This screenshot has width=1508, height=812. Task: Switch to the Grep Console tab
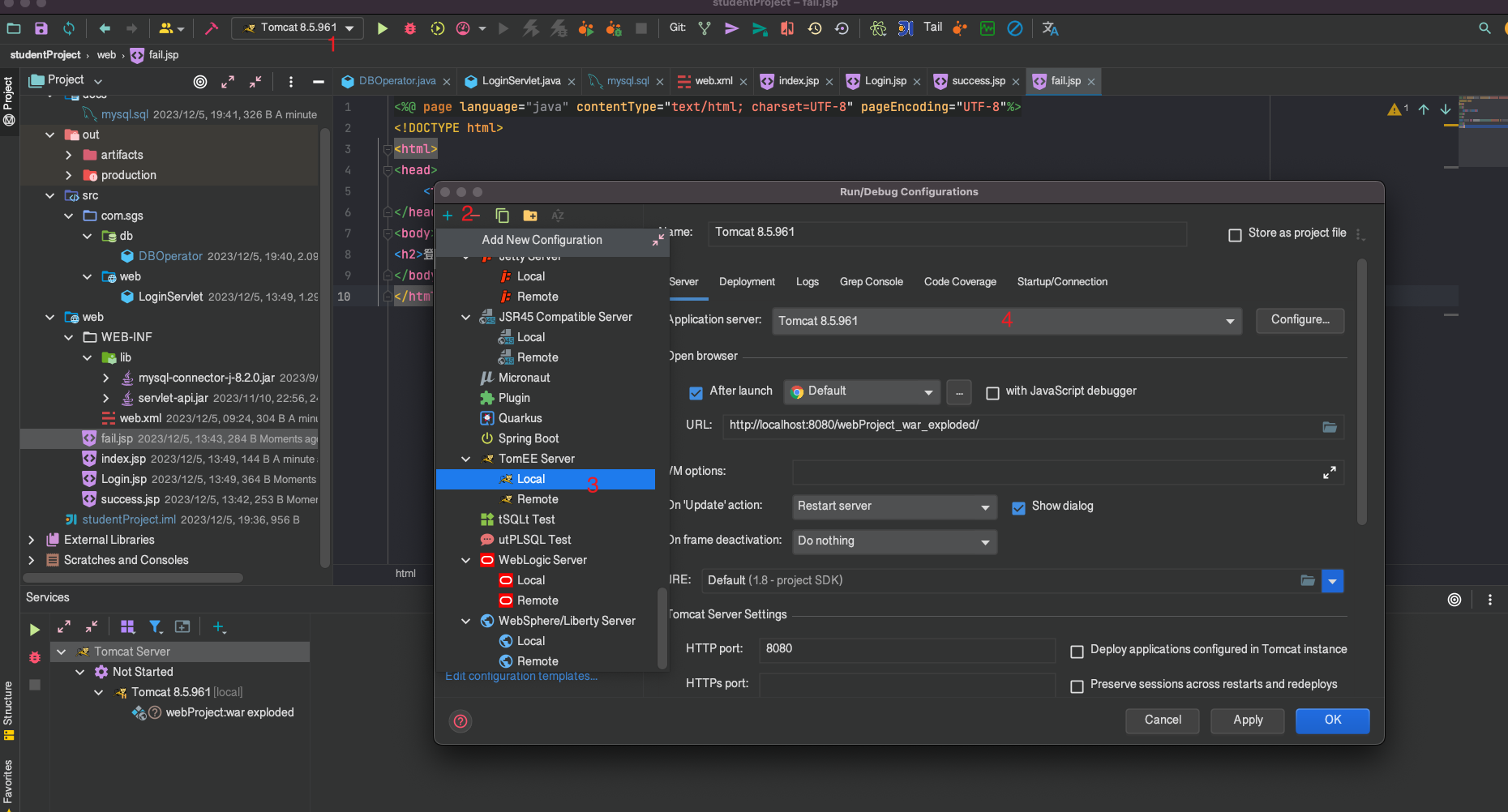coord(871,282)
